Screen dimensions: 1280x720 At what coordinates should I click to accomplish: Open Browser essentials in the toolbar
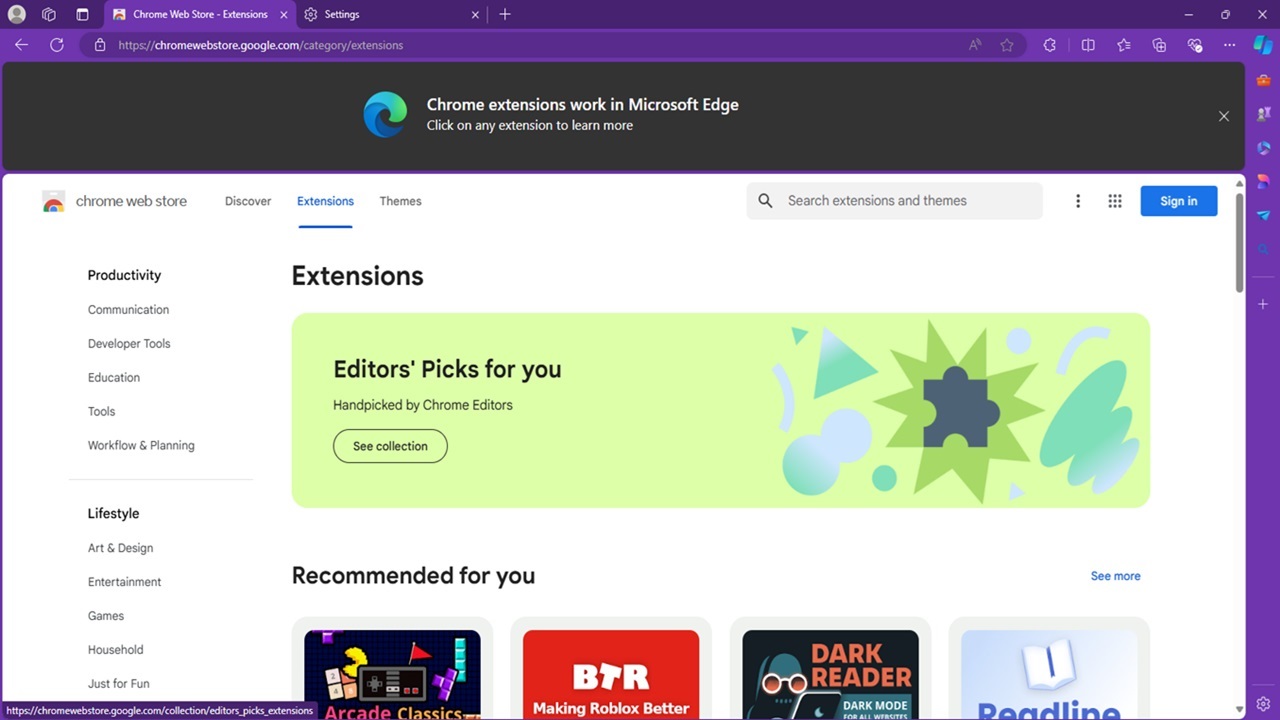point(1195,45)
